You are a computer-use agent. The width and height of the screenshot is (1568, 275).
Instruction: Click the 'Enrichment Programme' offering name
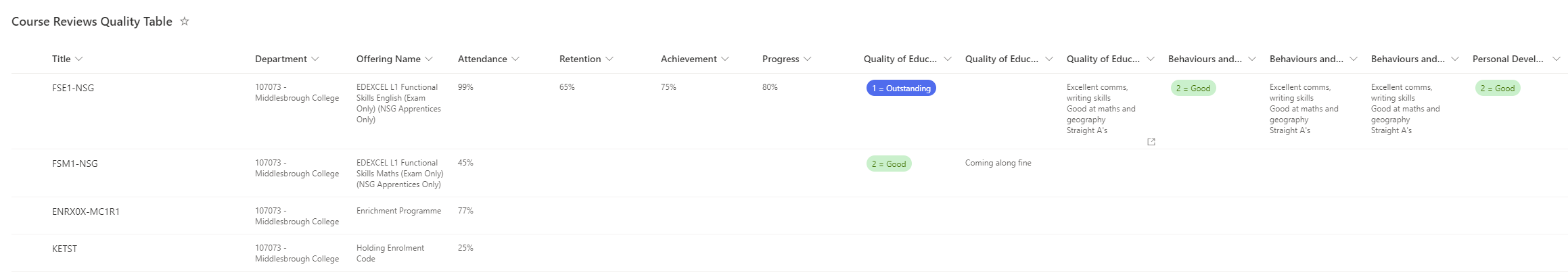tap(398, 211)
